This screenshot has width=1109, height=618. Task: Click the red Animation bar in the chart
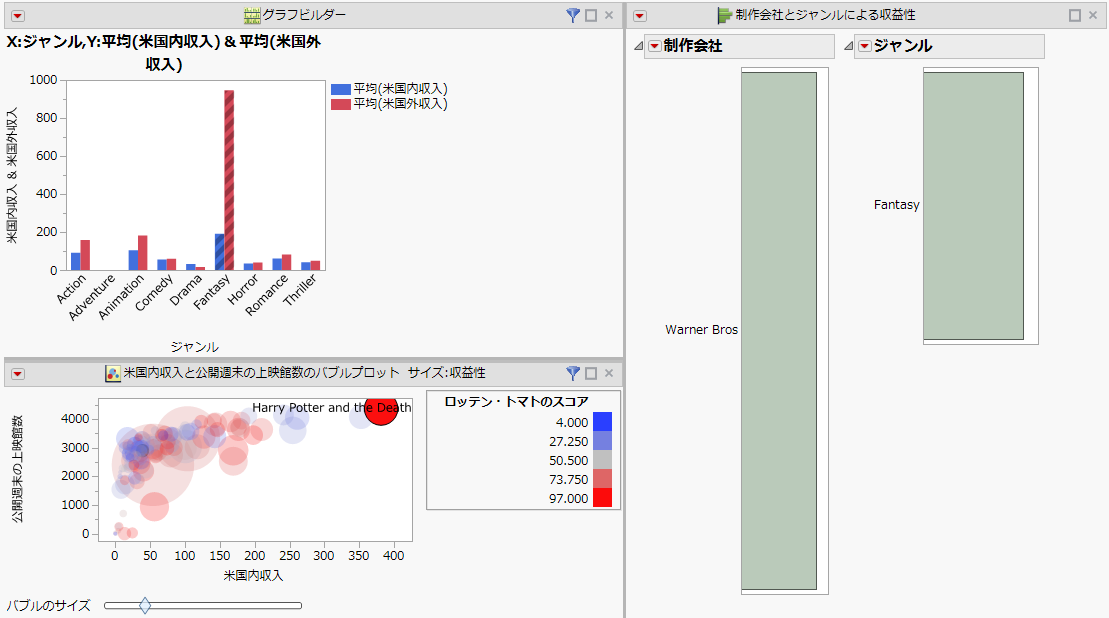pos(143,253)
